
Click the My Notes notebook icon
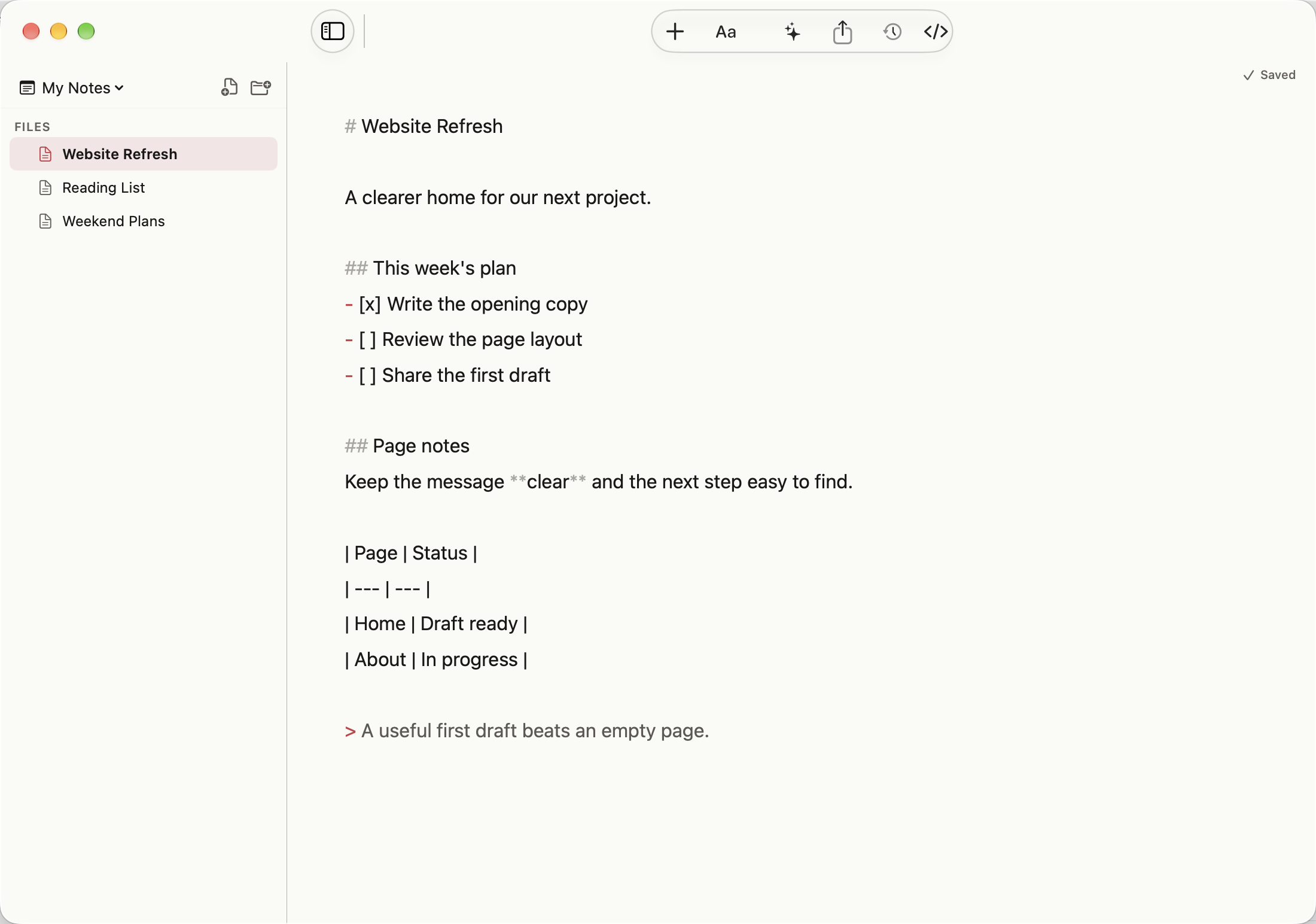(27, 88)
